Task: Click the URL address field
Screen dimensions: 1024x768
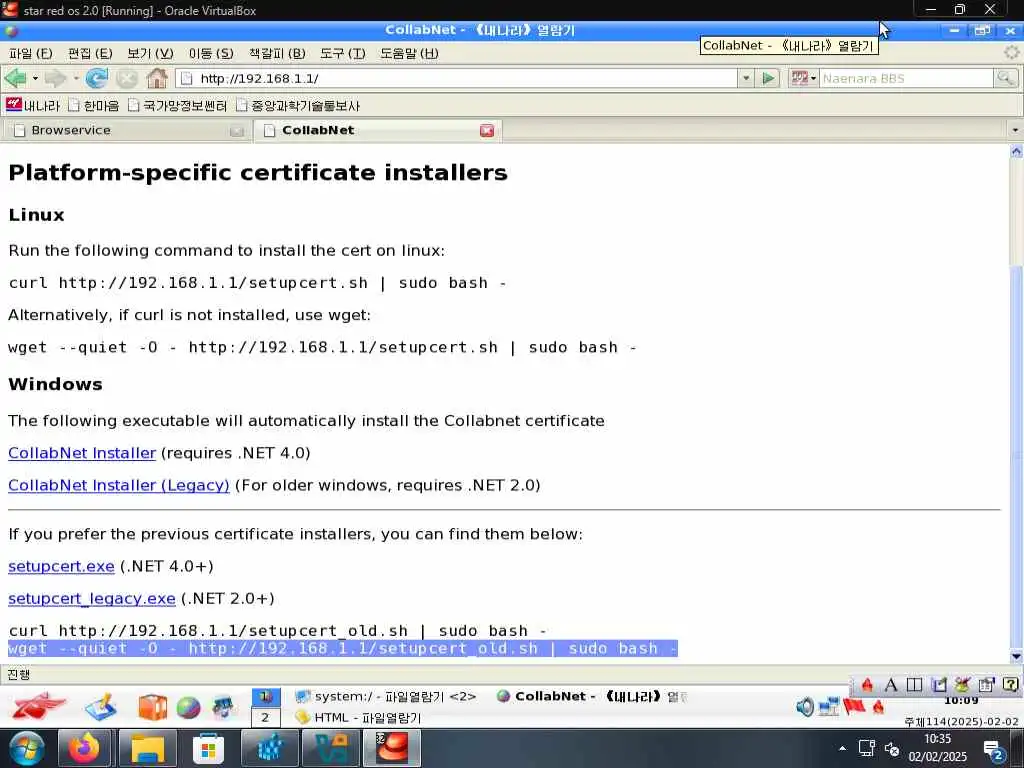Action: (457, 78)
